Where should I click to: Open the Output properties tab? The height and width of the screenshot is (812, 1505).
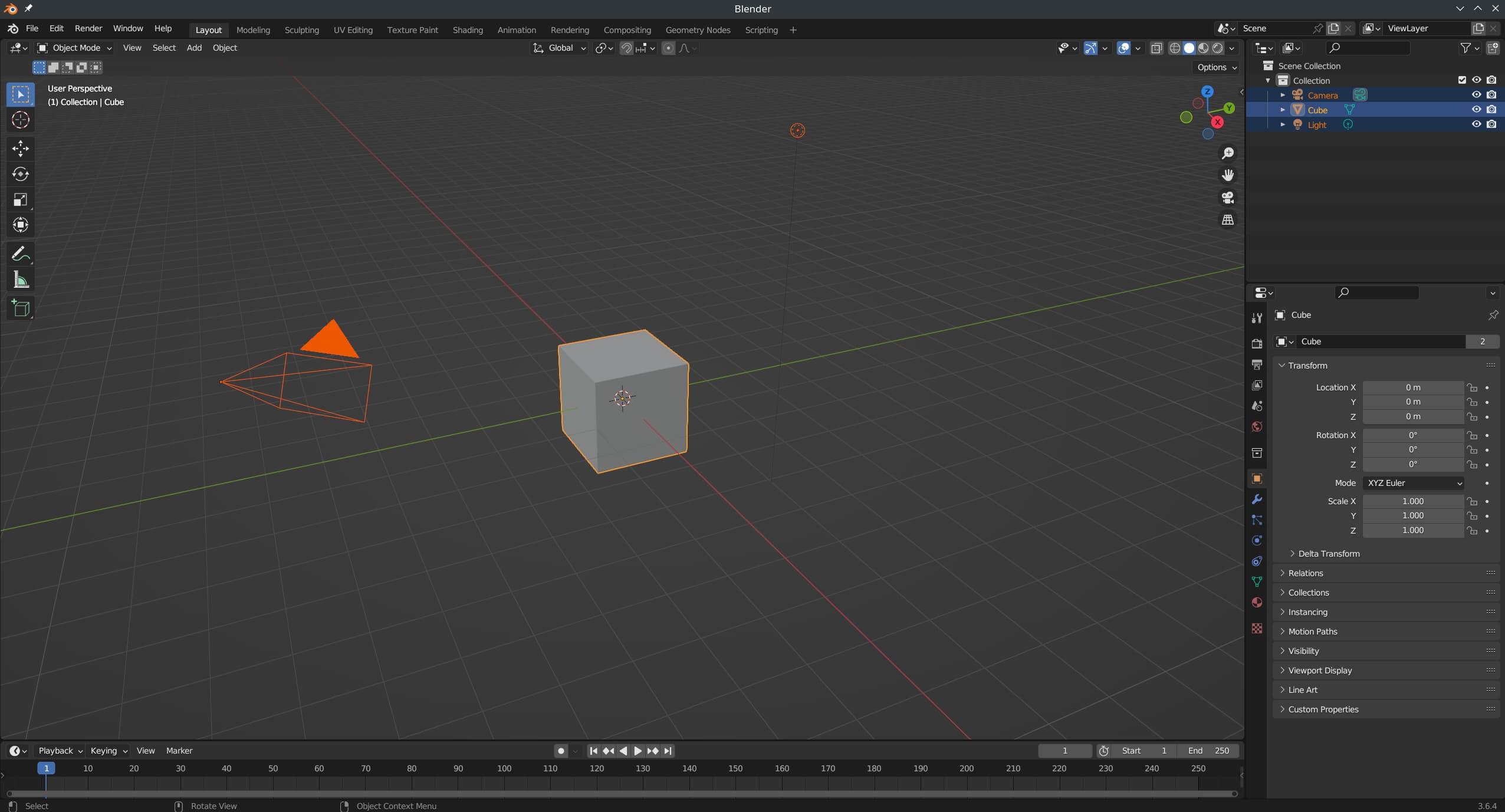tap(1257, 364)
